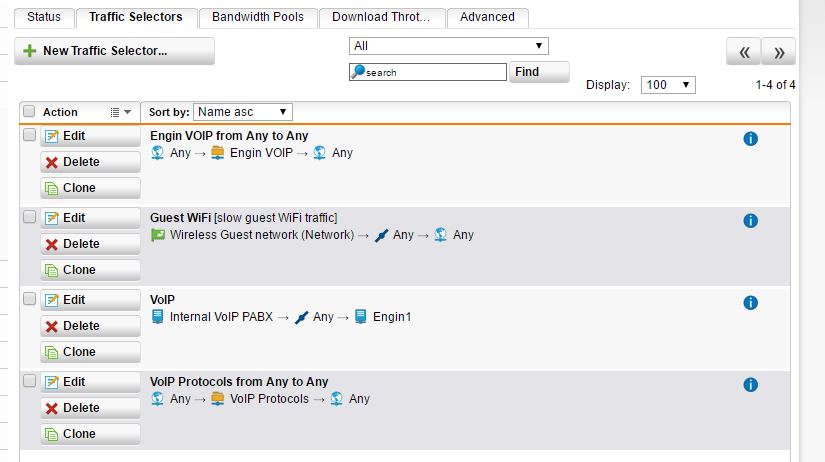The height and width of the screenshot is (462, 825).
Task: Expand the Sort by Name asc dropdown
Action: pyautogui.click(x=244, y=112)
